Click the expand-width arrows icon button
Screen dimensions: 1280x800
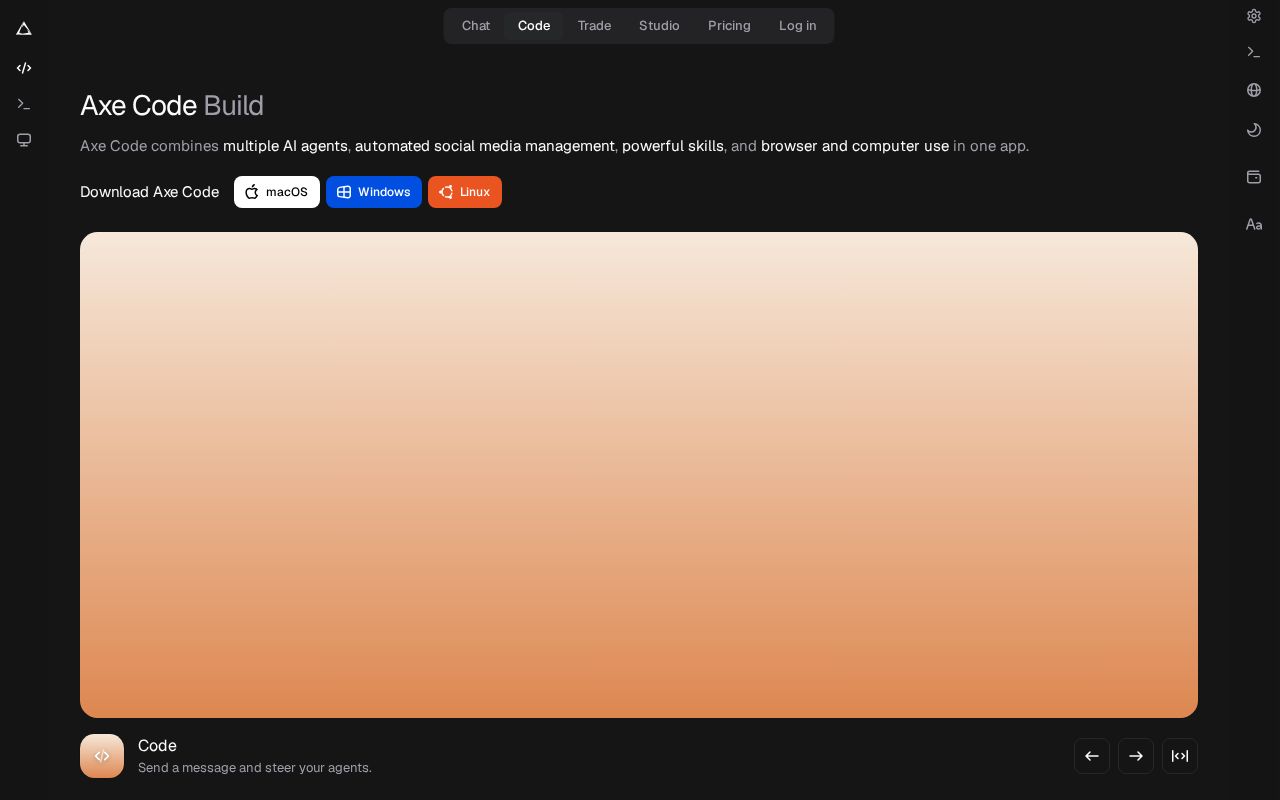pyautogui.click(x=1180, y=756)
